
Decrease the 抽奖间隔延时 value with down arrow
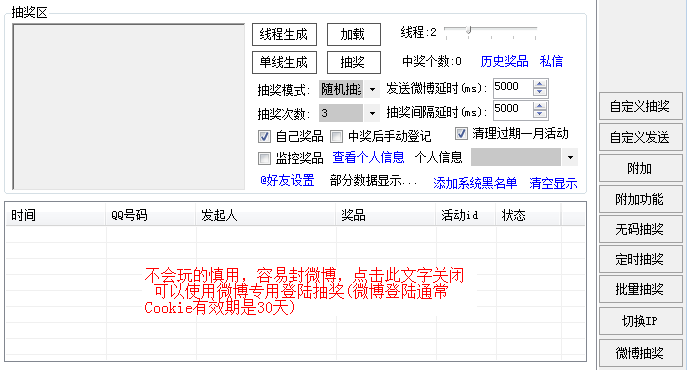540,114
